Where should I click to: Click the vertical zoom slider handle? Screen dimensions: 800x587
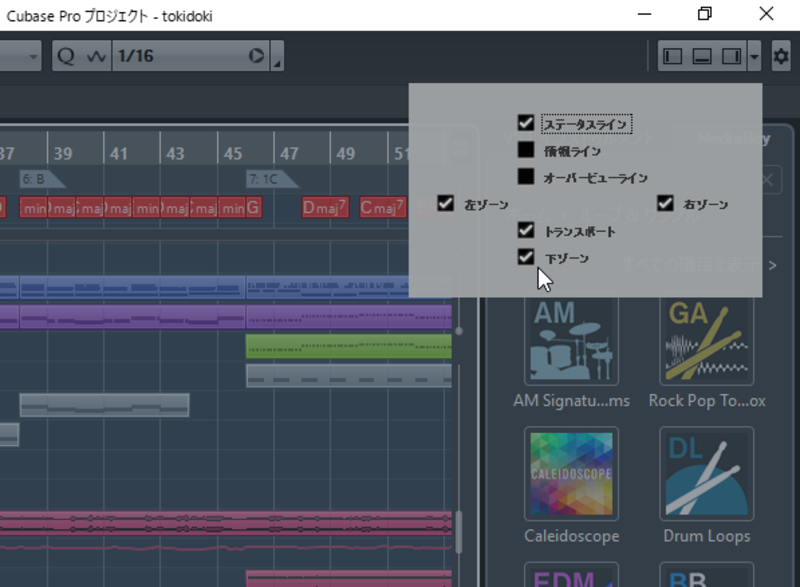(x=459, y=331)
